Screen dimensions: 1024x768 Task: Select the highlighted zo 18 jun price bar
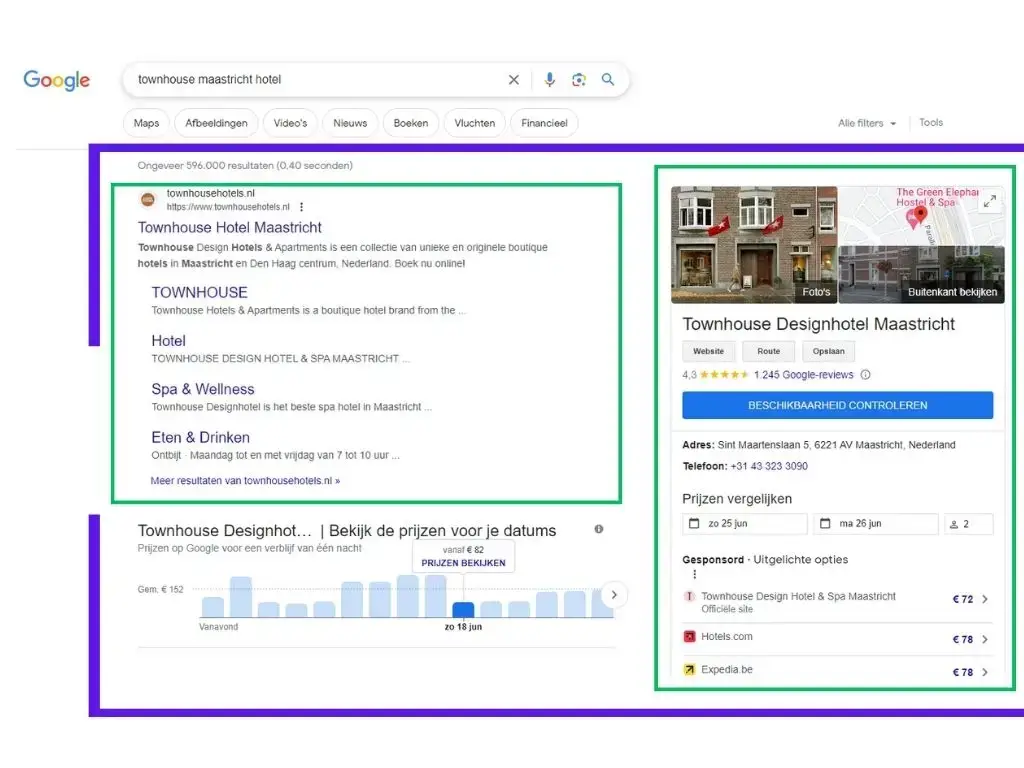pos(463,610)
